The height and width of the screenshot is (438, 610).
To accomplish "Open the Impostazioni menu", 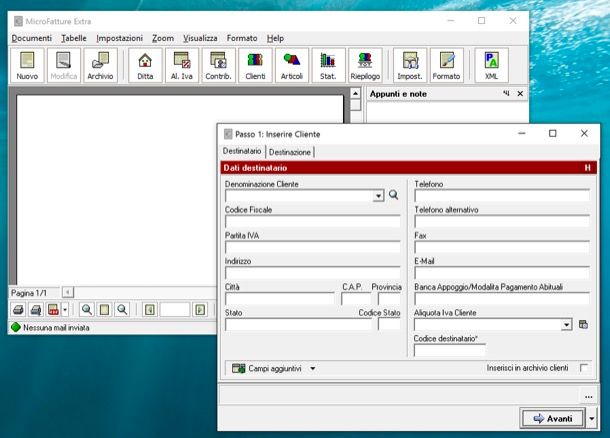I will pyautogui.click(x=119, y=38).
